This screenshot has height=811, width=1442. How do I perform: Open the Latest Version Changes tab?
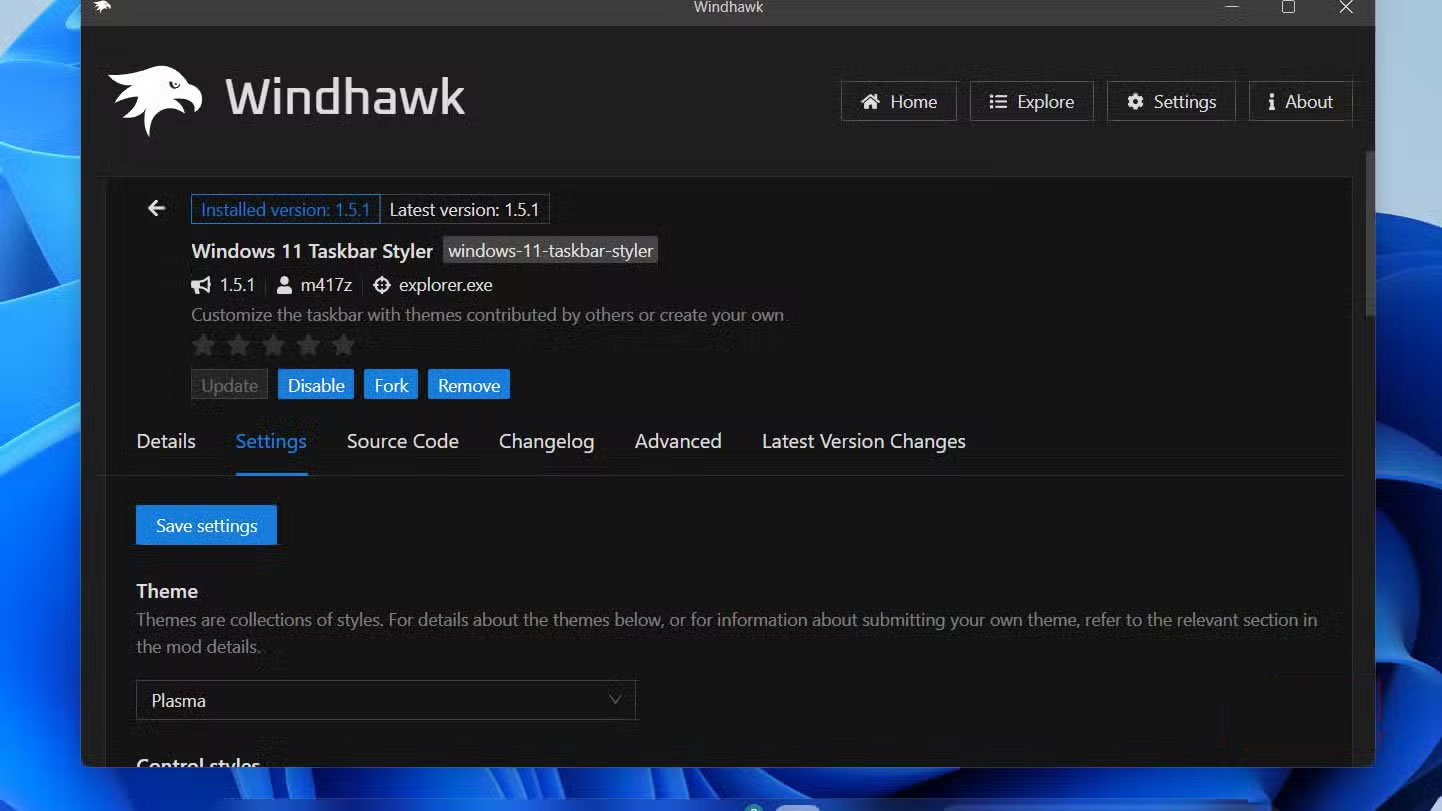(863, 441)
